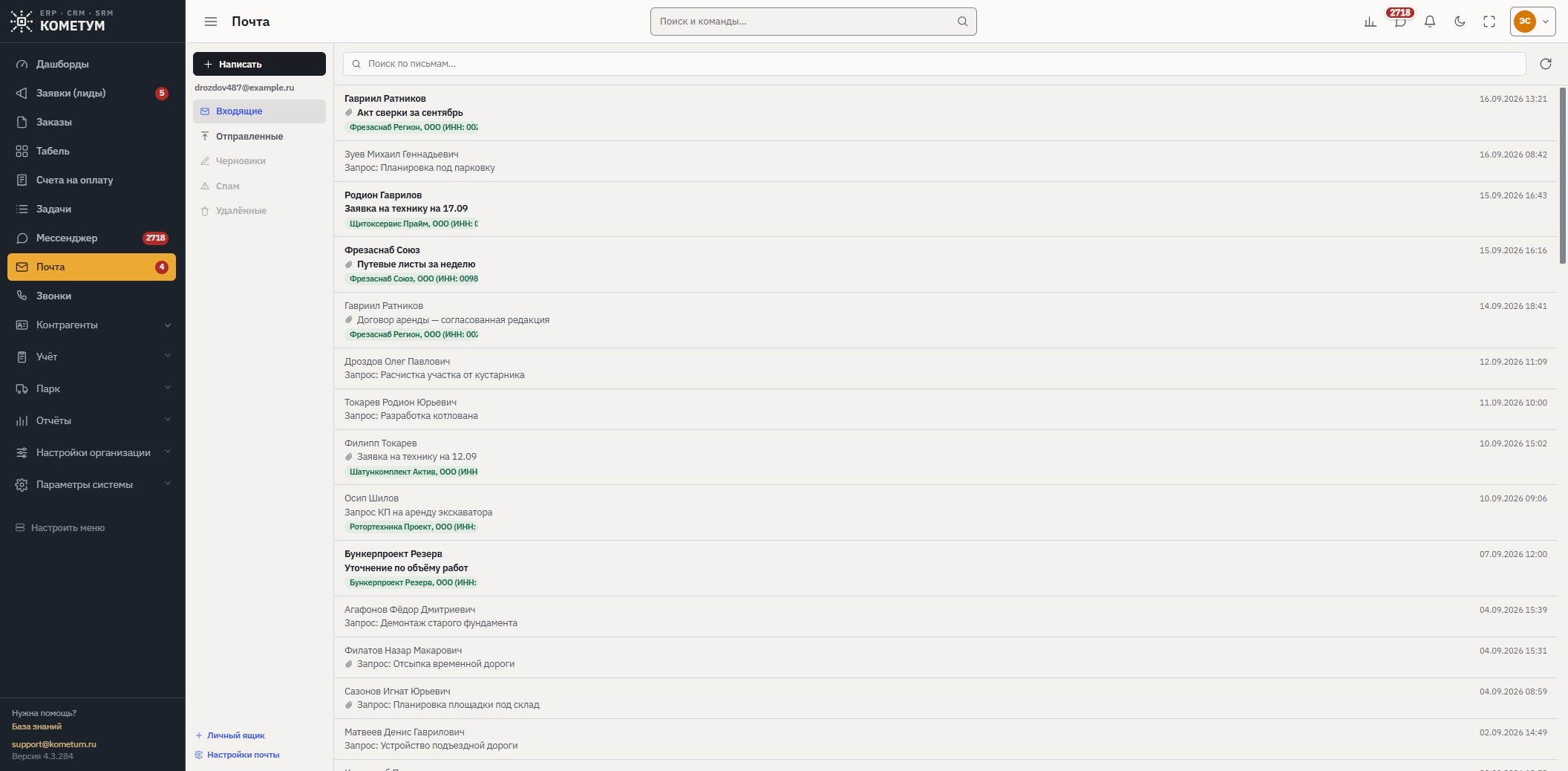Expand Настройки организации section
Image resolution: width=1568 pixels, height=771 pixels.
92,452
